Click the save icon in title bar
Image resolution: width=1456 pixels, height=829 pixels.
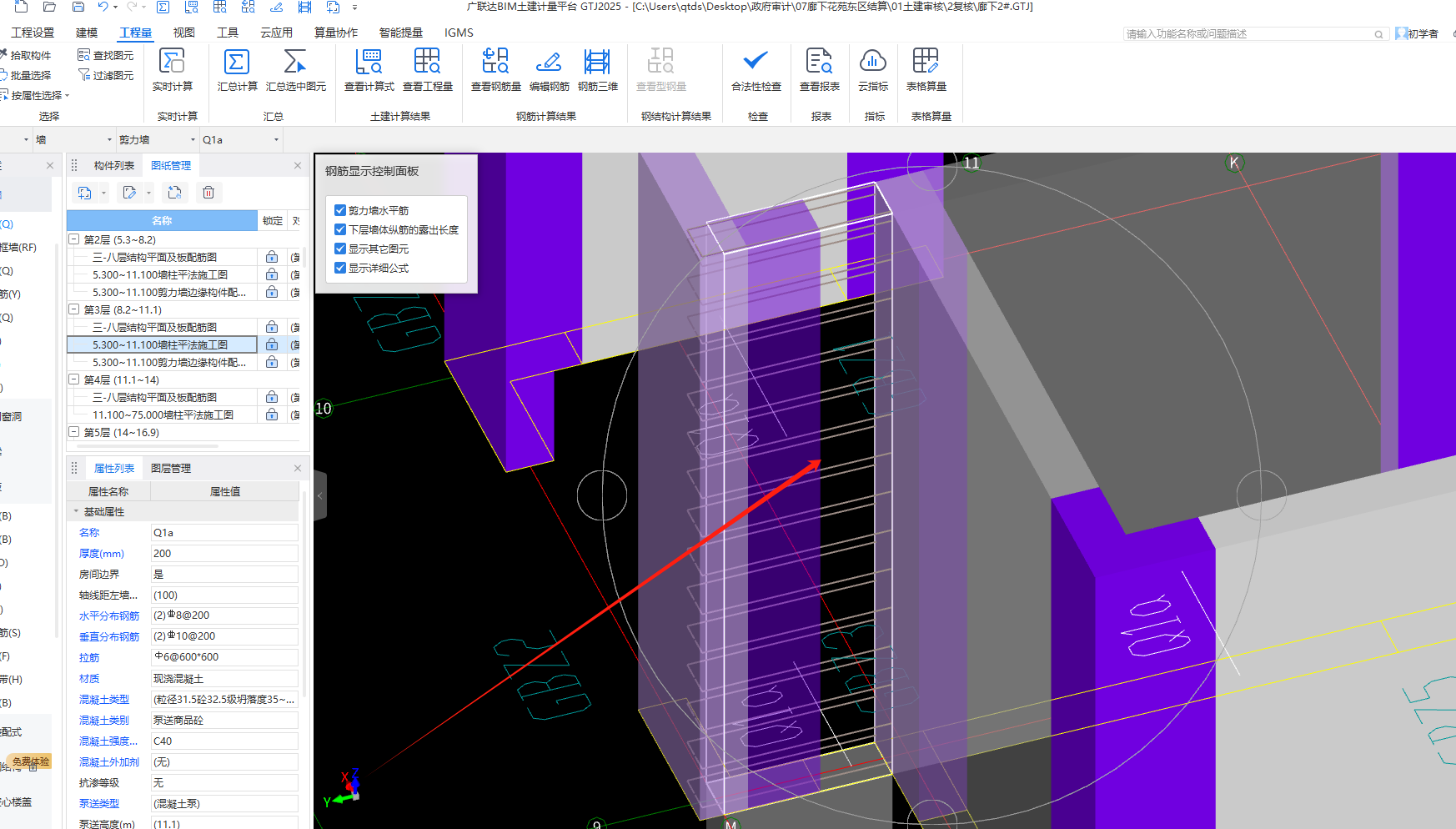[x=78, y=7]
